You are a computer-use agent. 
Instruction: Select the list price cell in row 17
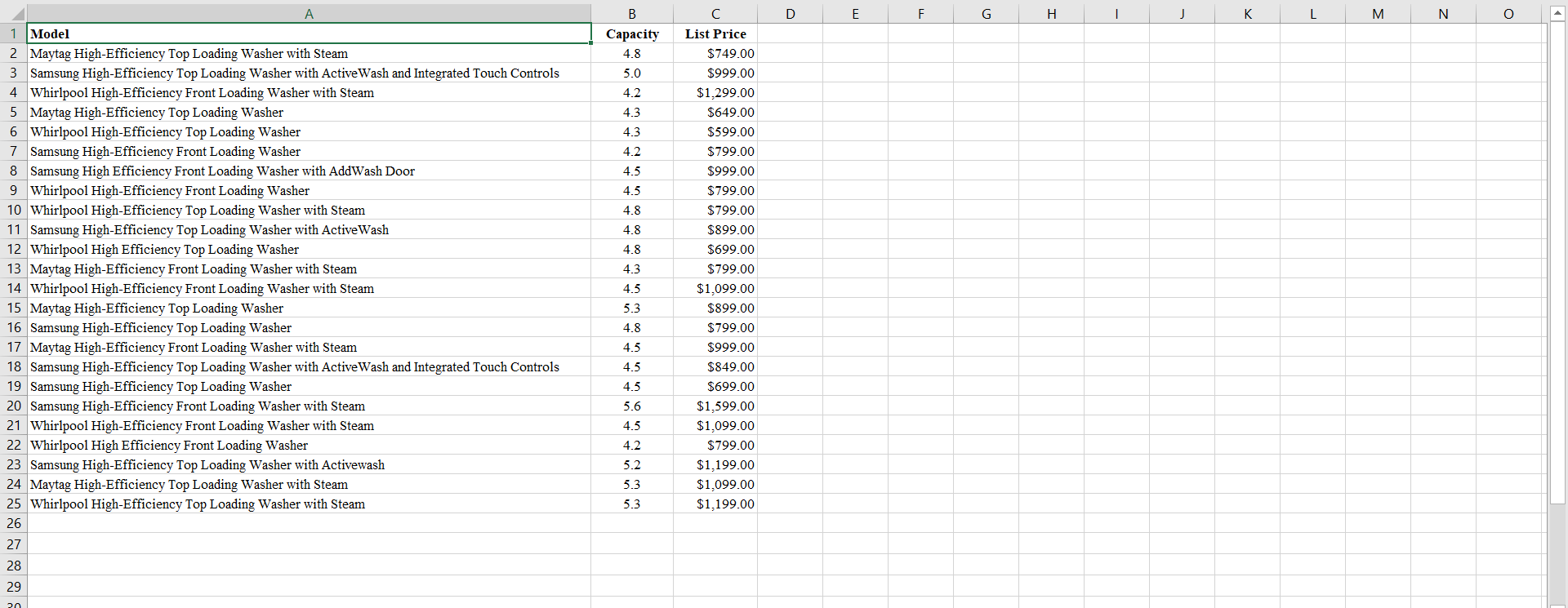[x=715, y=347]
